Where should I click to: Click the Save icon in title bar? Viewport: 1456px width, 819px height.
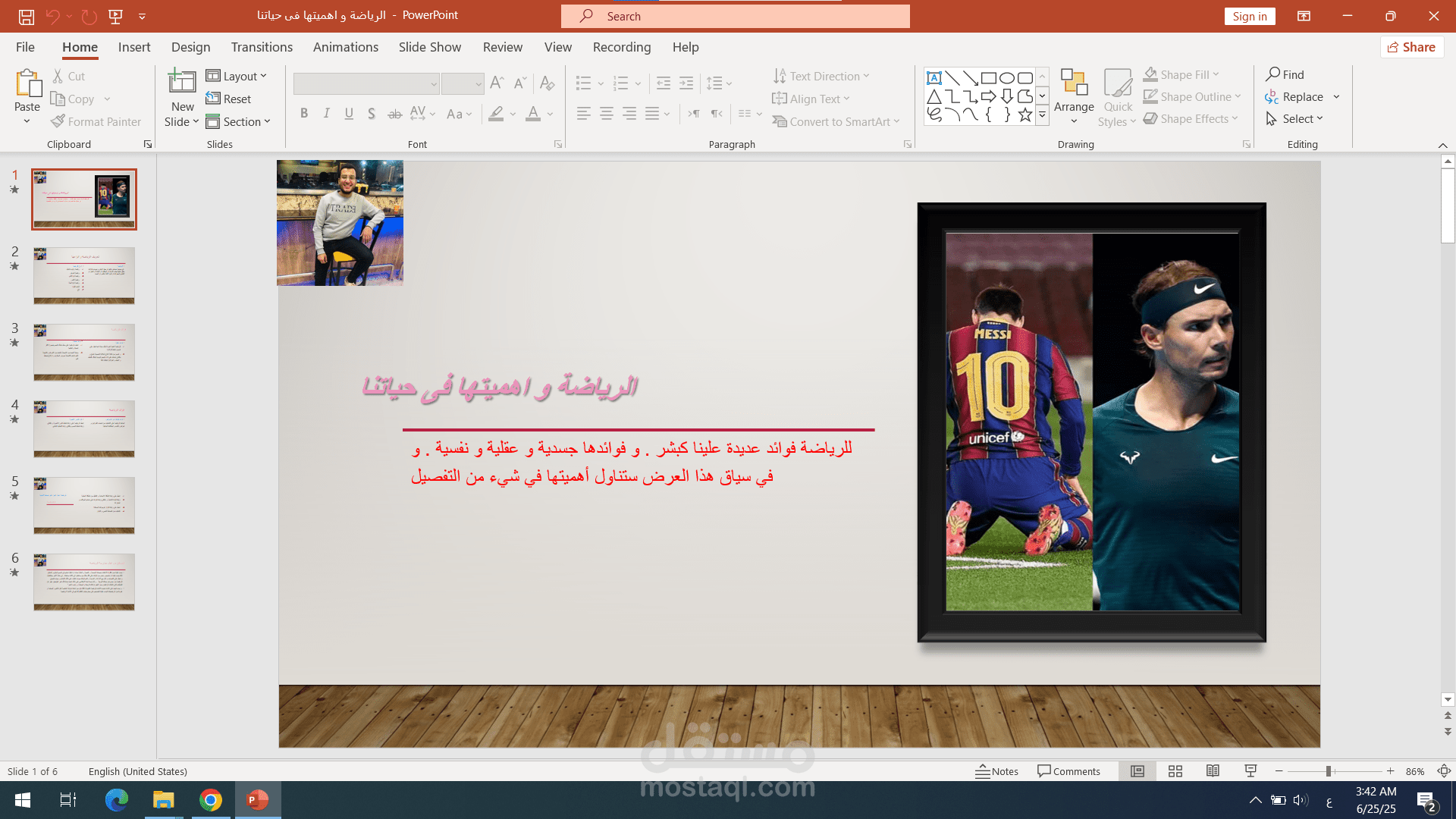[x=27, y=16]
